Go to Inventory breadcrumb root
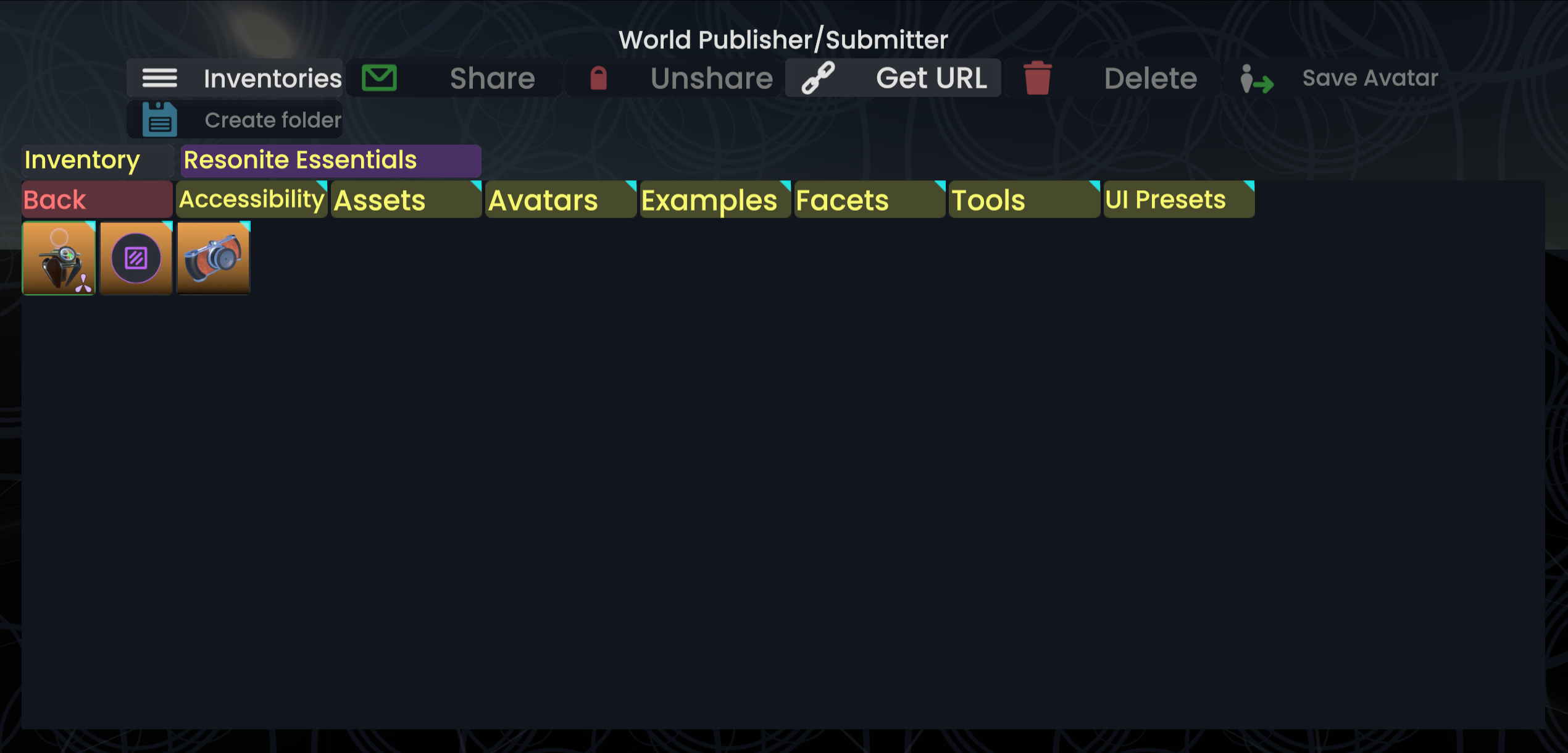Screen dimensions: 1568x753 pyautogui.click(x=97, y=161)
